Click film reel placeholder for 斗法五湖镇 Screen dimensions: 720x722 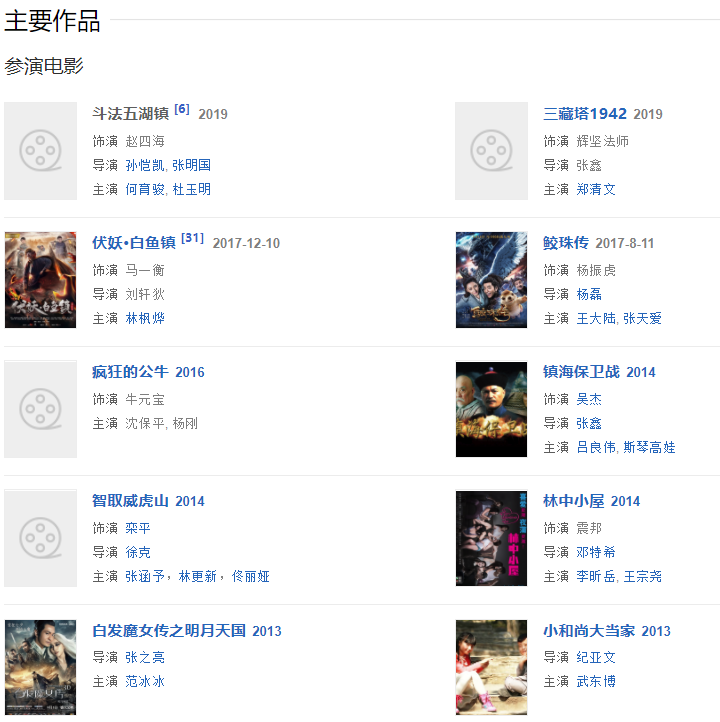tap(41, 151)
